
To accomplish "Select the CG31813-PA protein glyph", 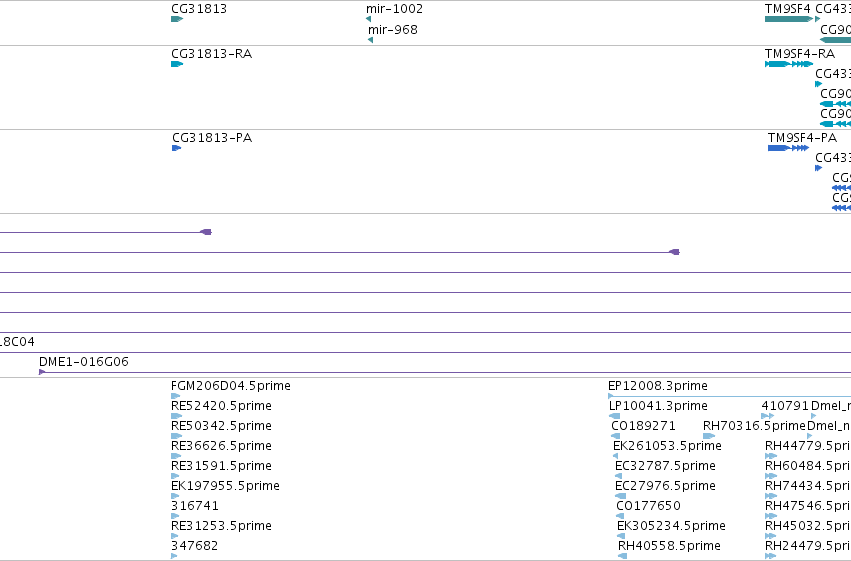I will click(x=176, y=148).
